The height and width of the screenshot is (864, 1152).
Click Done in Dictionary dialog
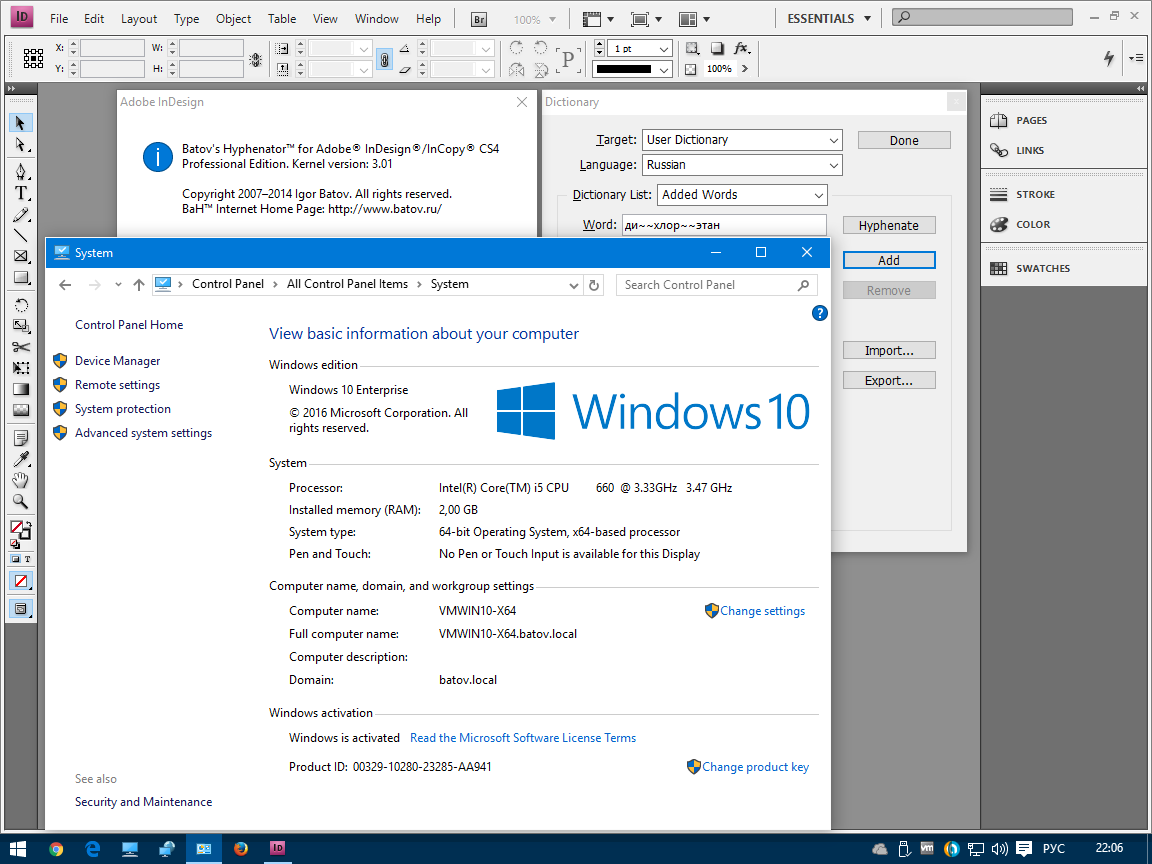(x=904, y=140)
